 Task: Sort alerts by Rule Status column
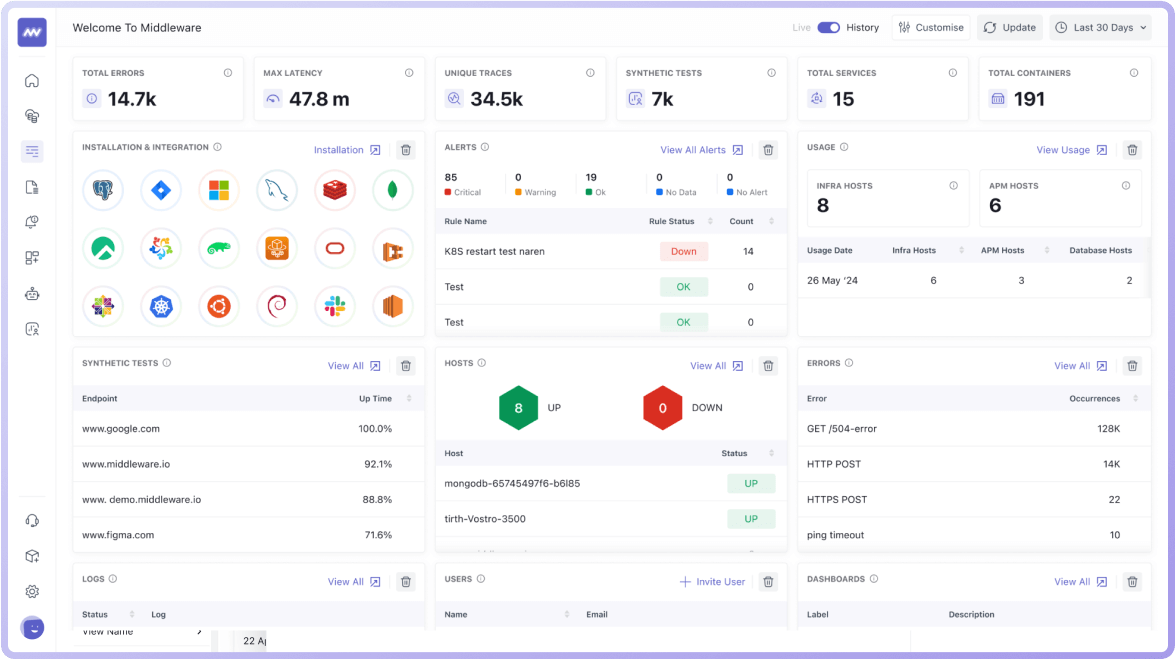pyautogui.click(x=710, y=222)
